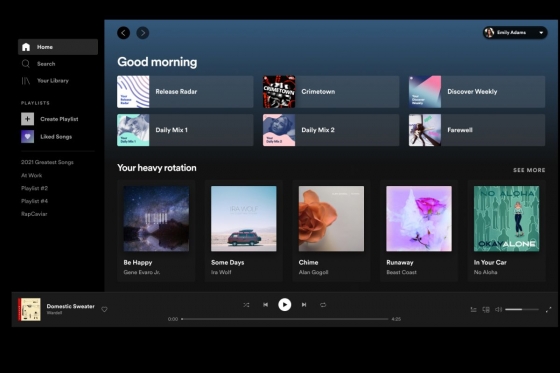This screenshot has height=373, width=560.
Task: Click the Your Library books icon
Action: click(x=26, y=81)
